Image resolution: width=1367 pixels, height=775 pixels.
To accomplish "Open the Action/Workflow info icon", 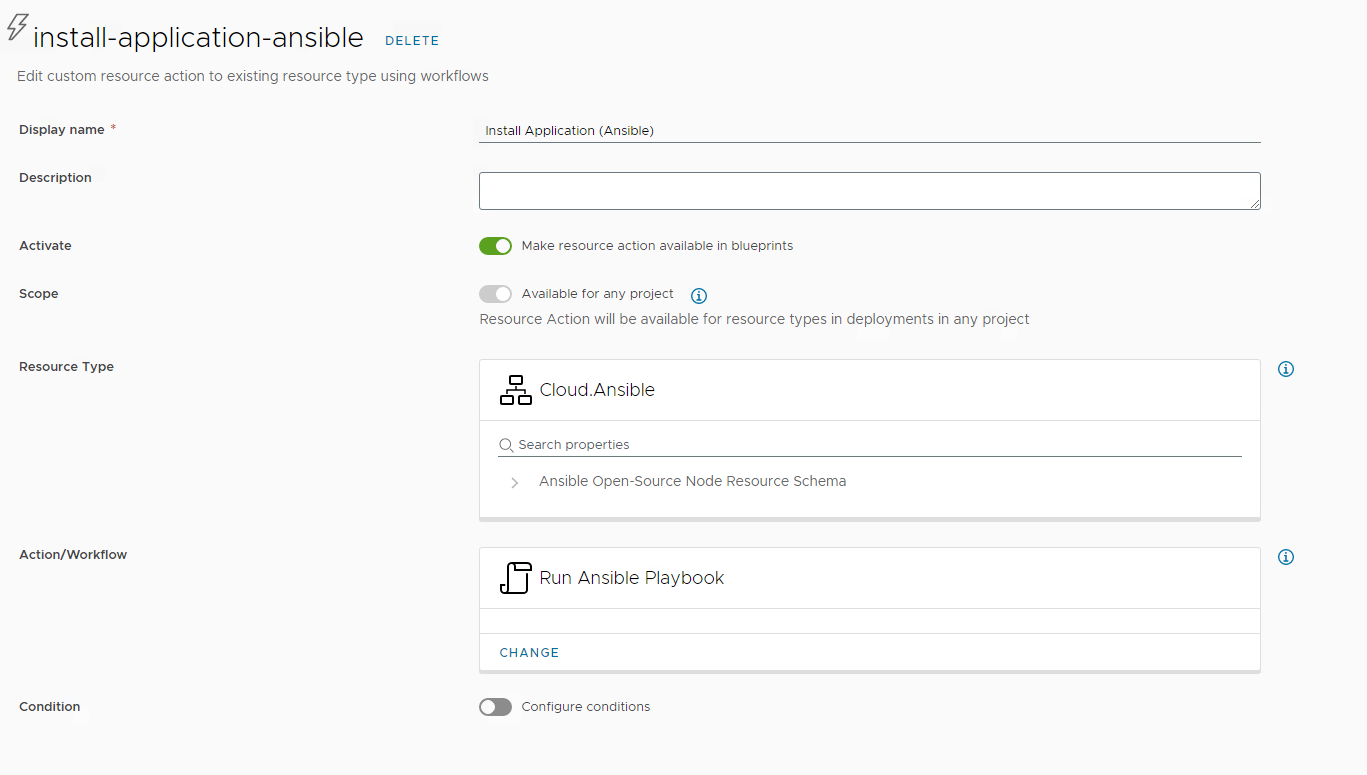I will 1286,557.
